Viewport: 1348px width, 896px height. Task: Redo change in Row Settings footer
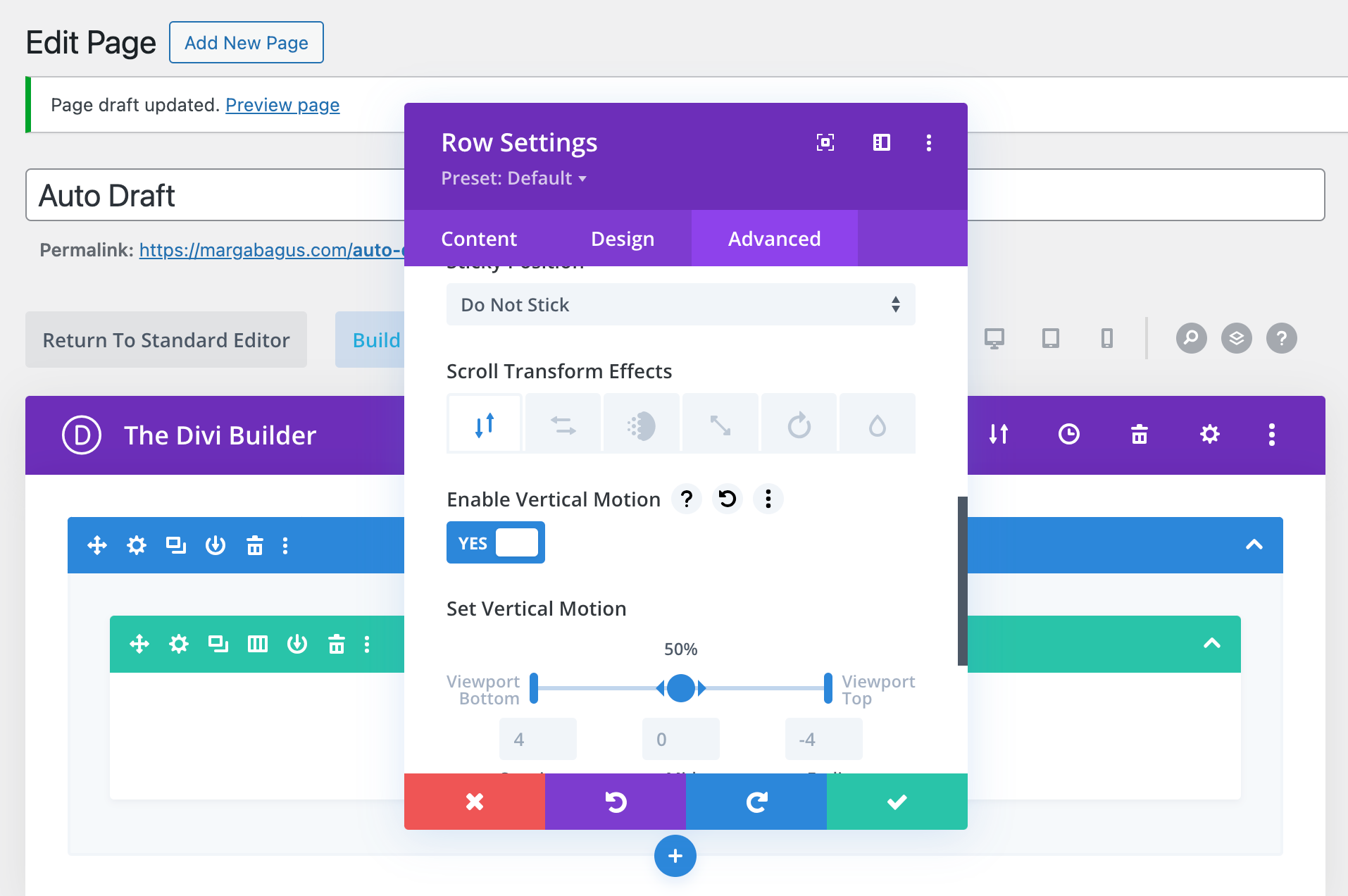[x=756, y=802]
